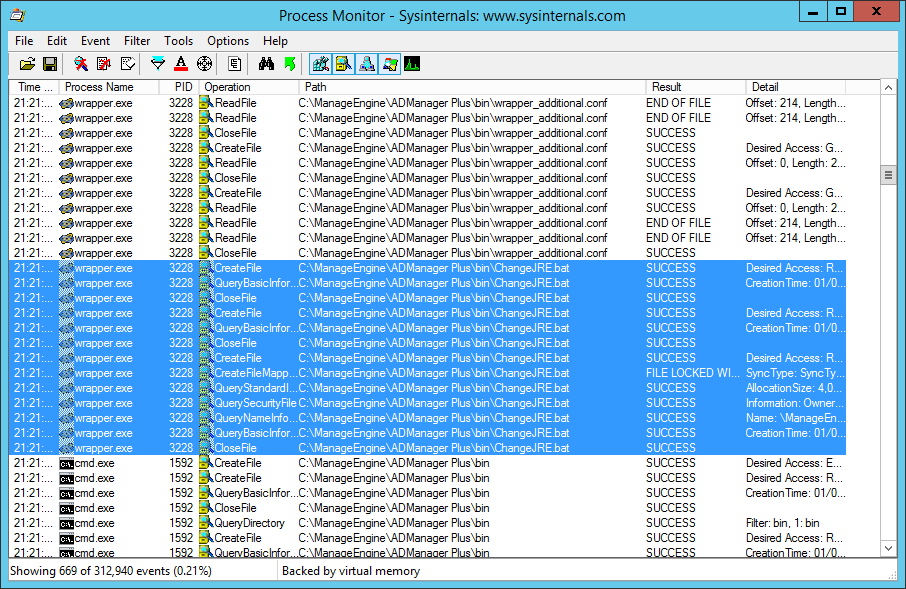
Task: Select the QueryStandardI... operation row
Action: [428, 388]
